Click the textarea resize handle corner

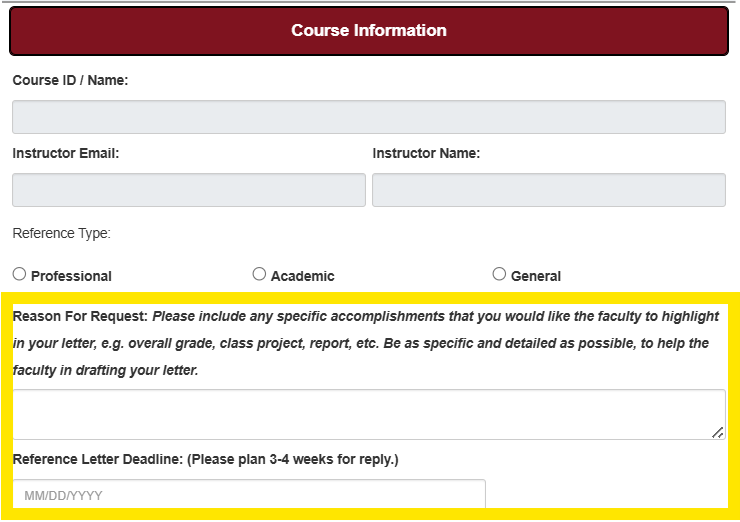[717, 432]
